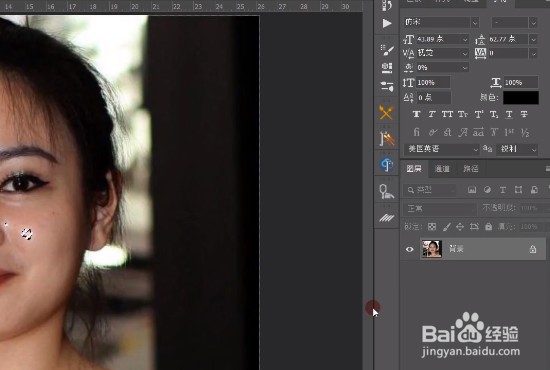Toggle Subscript text style
The height and width of the screenshot is (370, 550).
pyautogui.click(x=494, y=114)
